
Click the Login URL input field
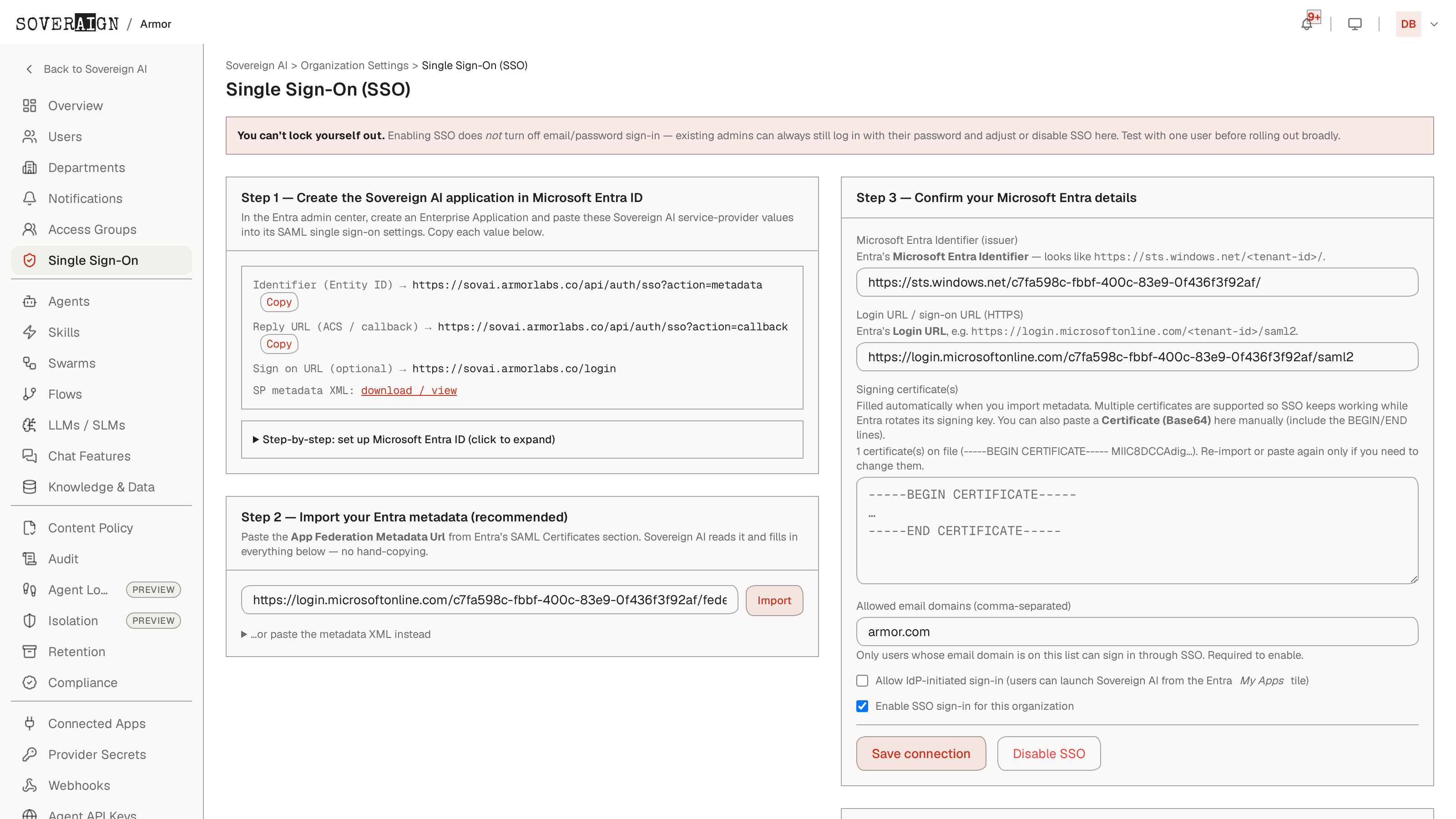pyautogui.click(x=1137, y=357)
